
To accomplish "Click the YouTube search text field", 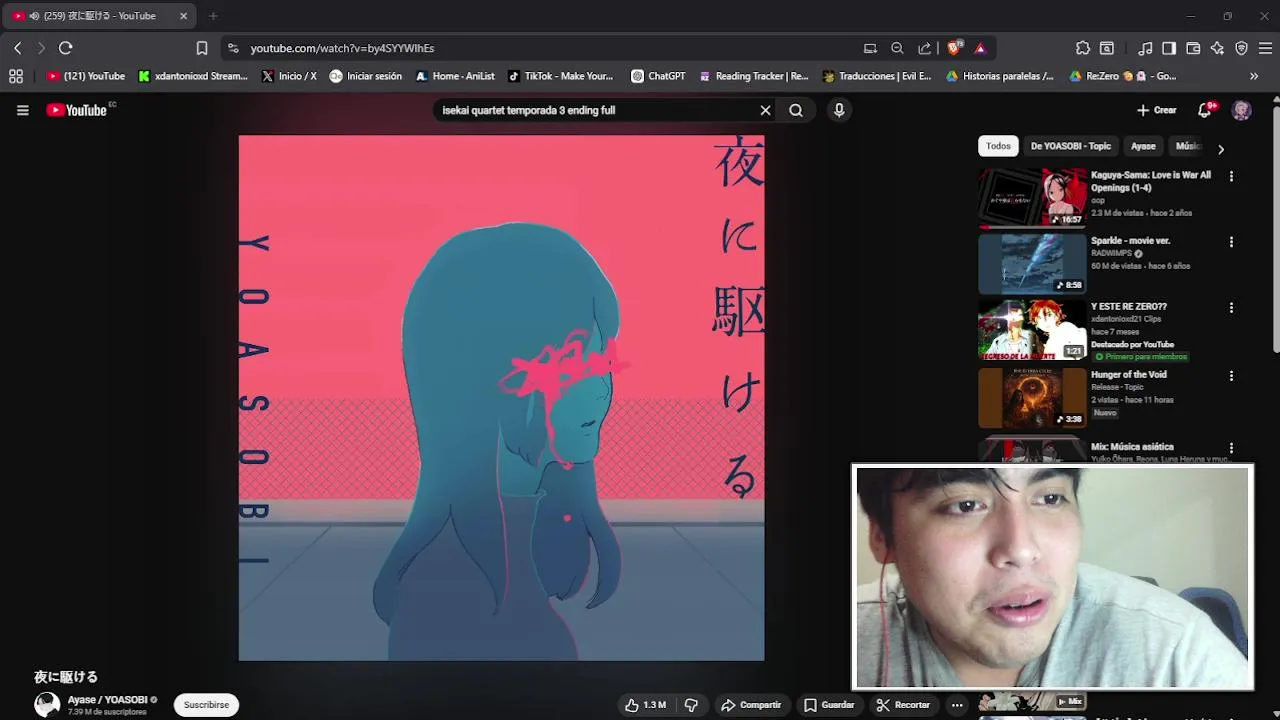I will tap(597, 110).
